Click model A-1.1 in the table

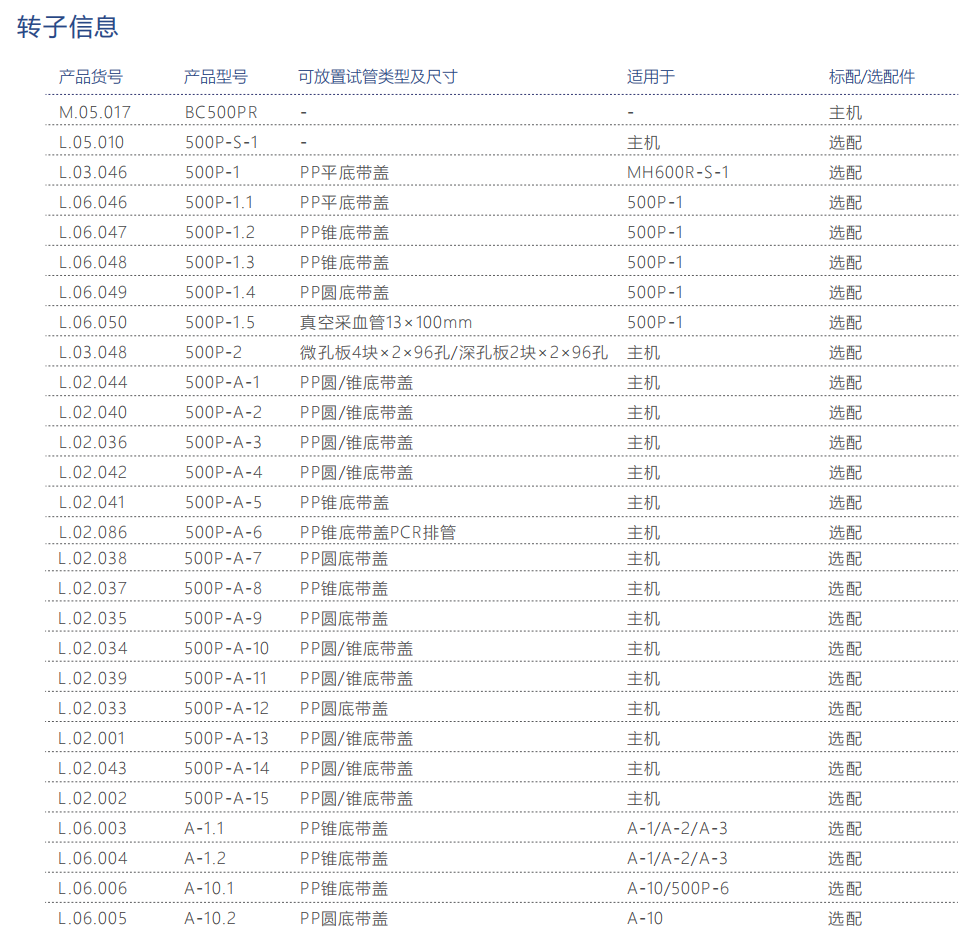click(205, 829)
